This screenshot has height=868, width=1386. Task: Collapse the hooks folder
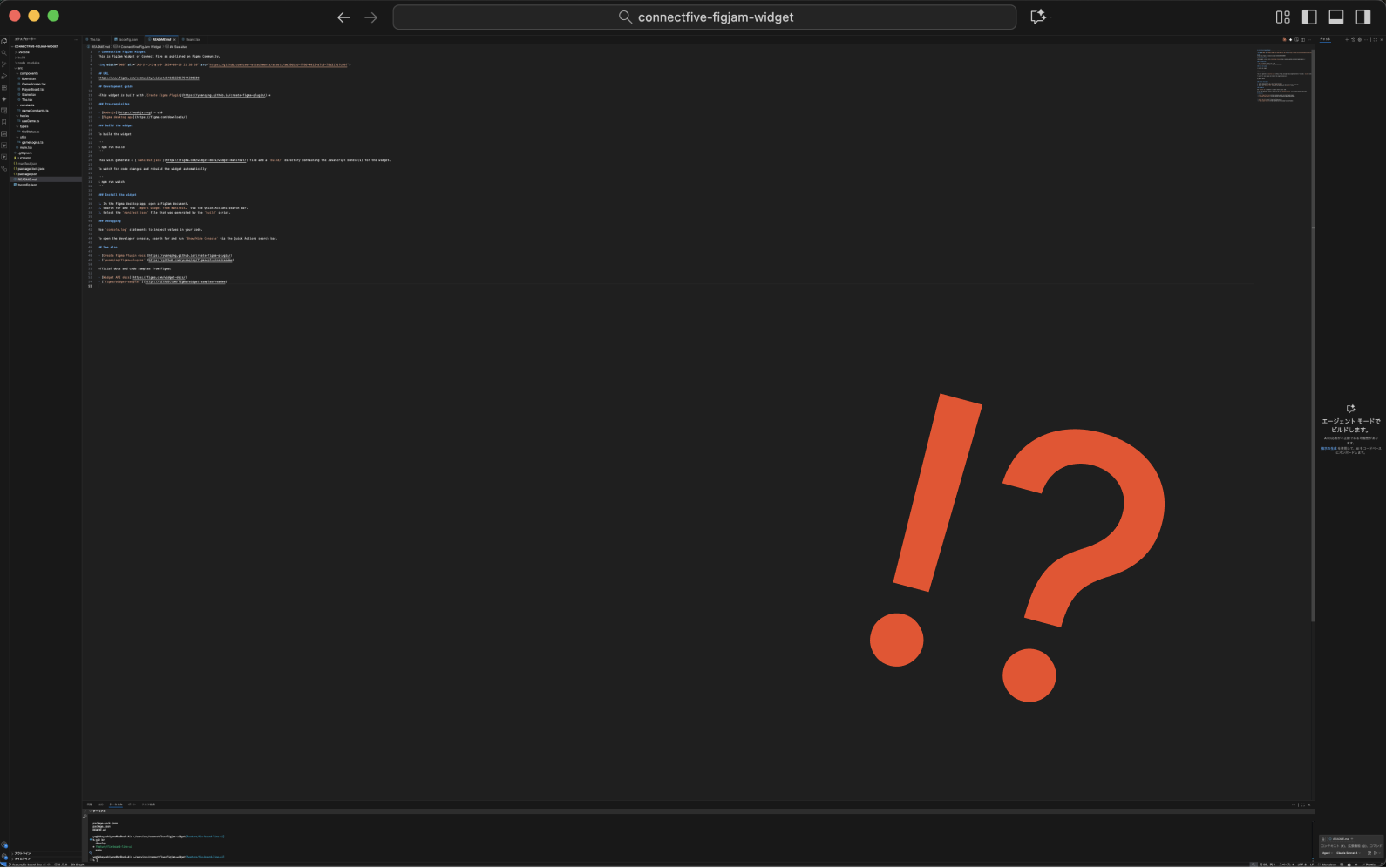24,116
